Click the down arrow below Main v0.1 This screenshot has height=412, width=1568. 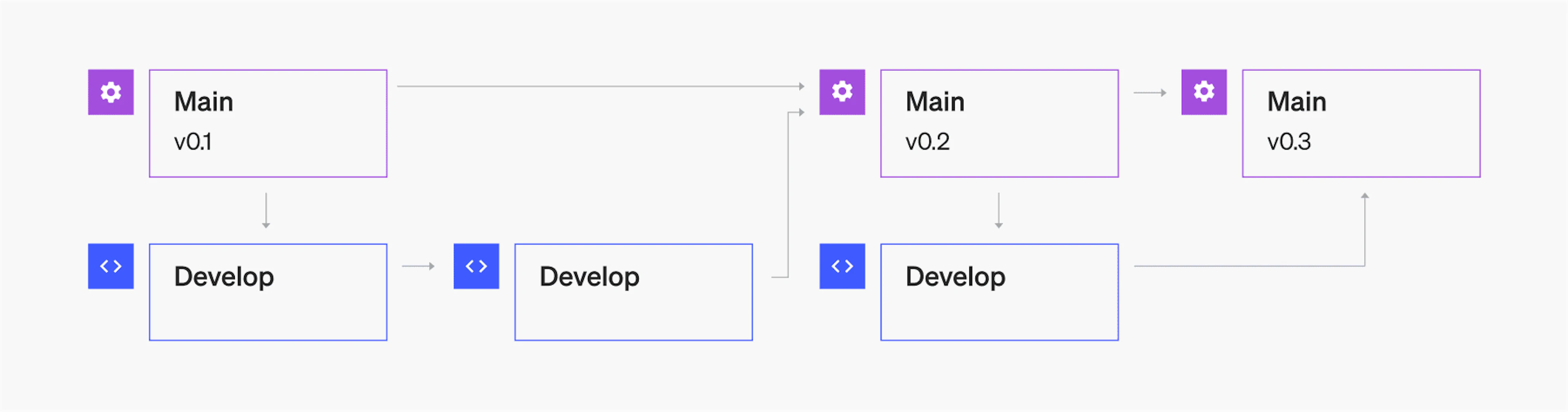point(266,211)
